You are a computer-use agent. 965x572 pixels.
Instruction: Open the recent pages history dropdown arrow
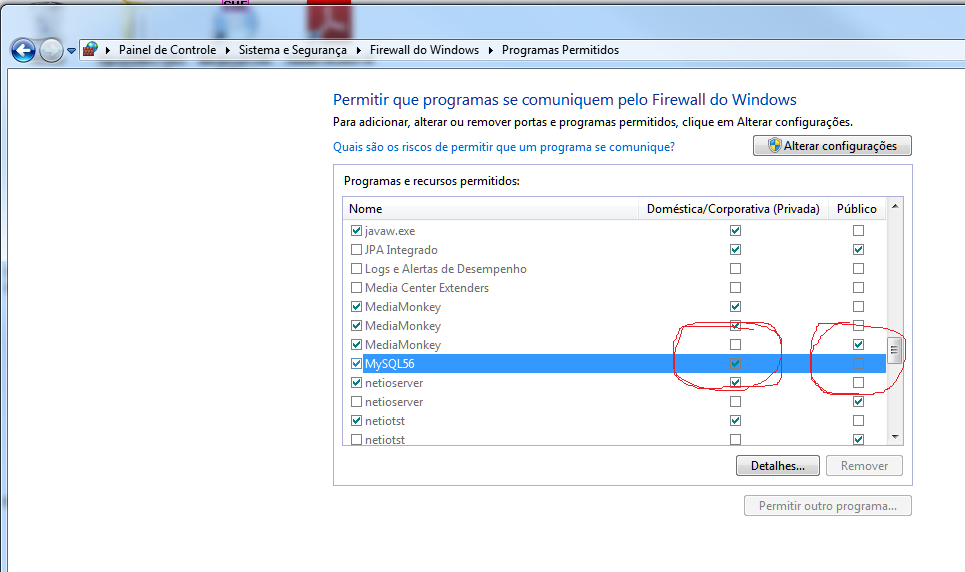click(x=71, y=51)
